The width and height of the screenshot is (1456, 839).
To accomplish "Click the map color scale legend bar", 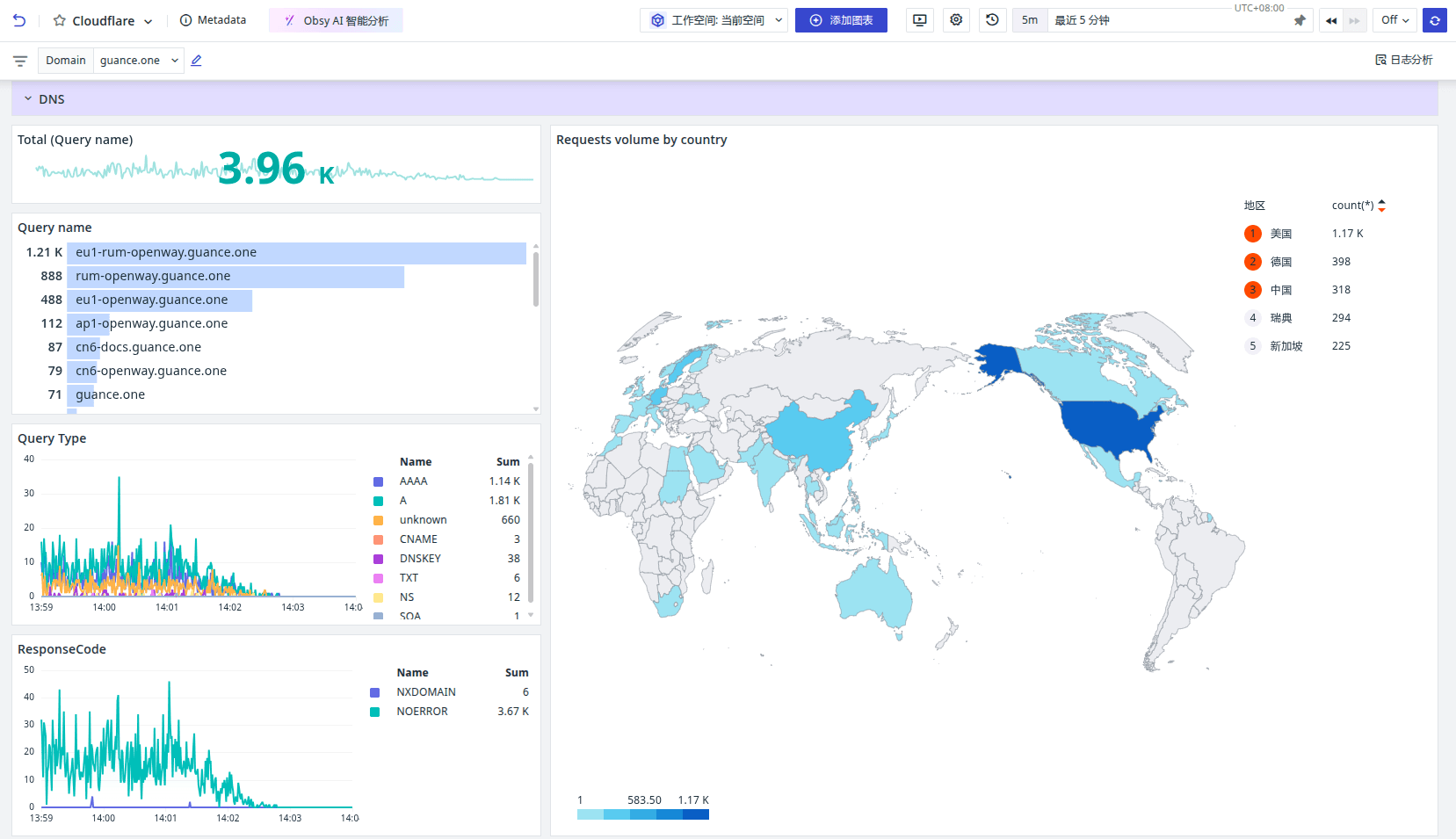I will (x=643, y=814).
